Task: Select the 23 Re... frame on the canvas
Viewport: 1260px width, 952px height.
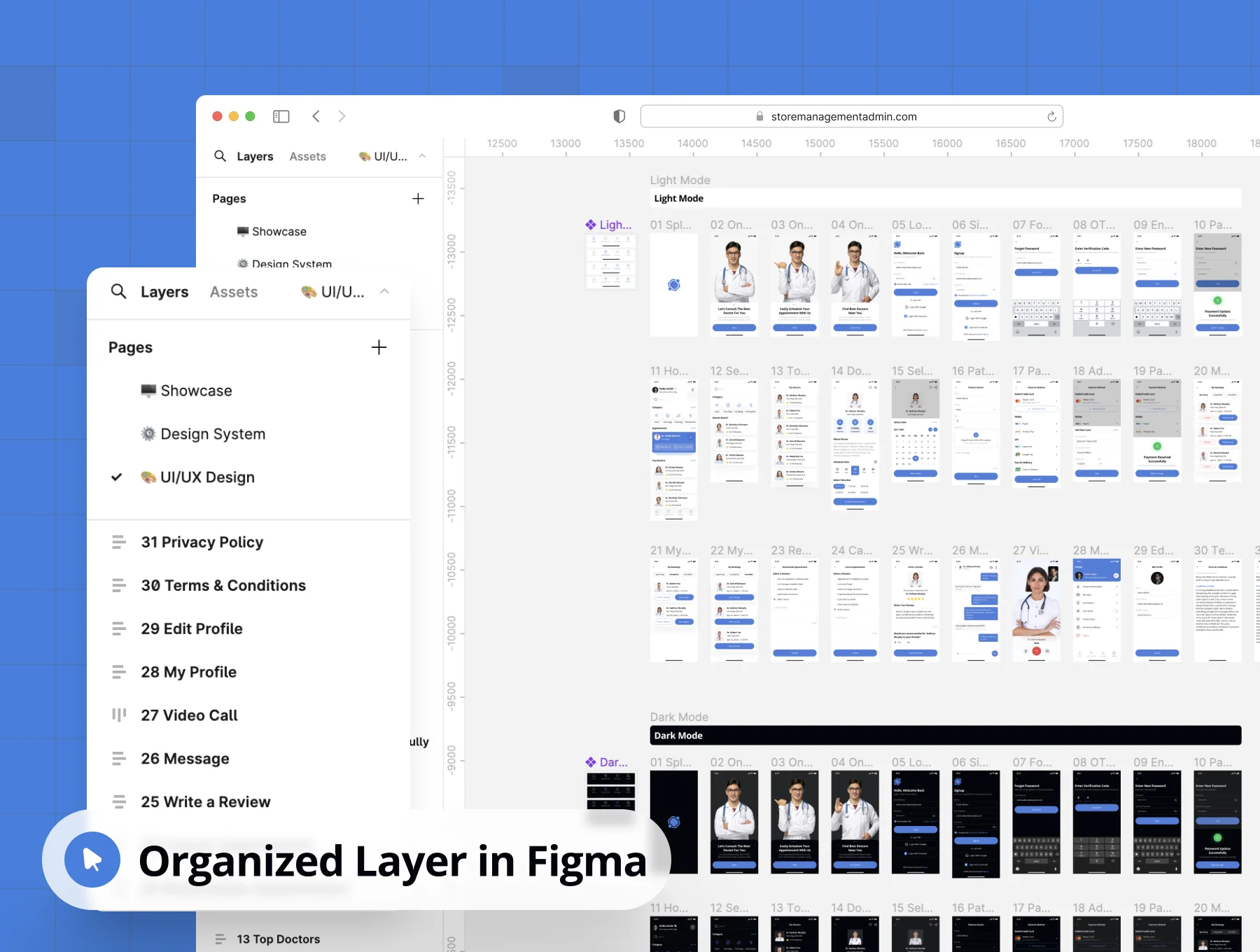Action: [794, 610]
